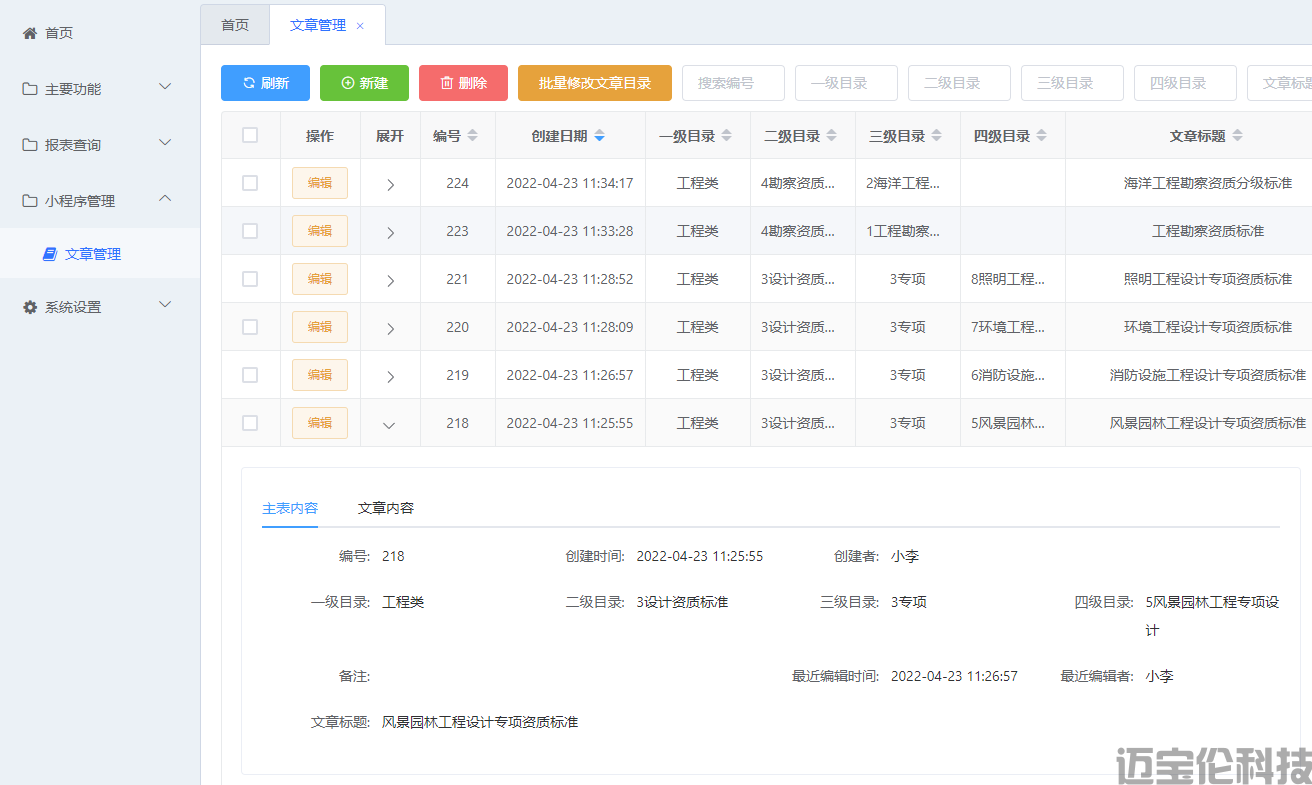Click the home icon beside 首页

(x=30, y=33)
